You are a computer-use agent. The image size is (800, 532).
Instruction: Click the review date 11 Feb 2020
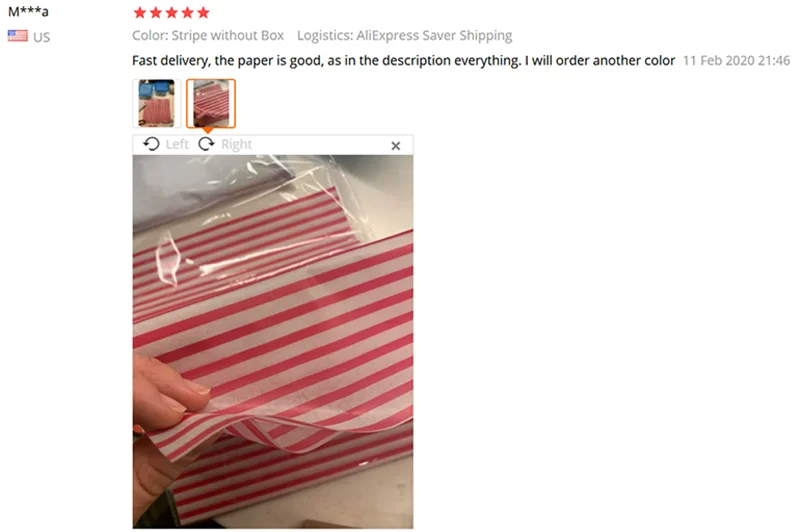click(736, 61)
